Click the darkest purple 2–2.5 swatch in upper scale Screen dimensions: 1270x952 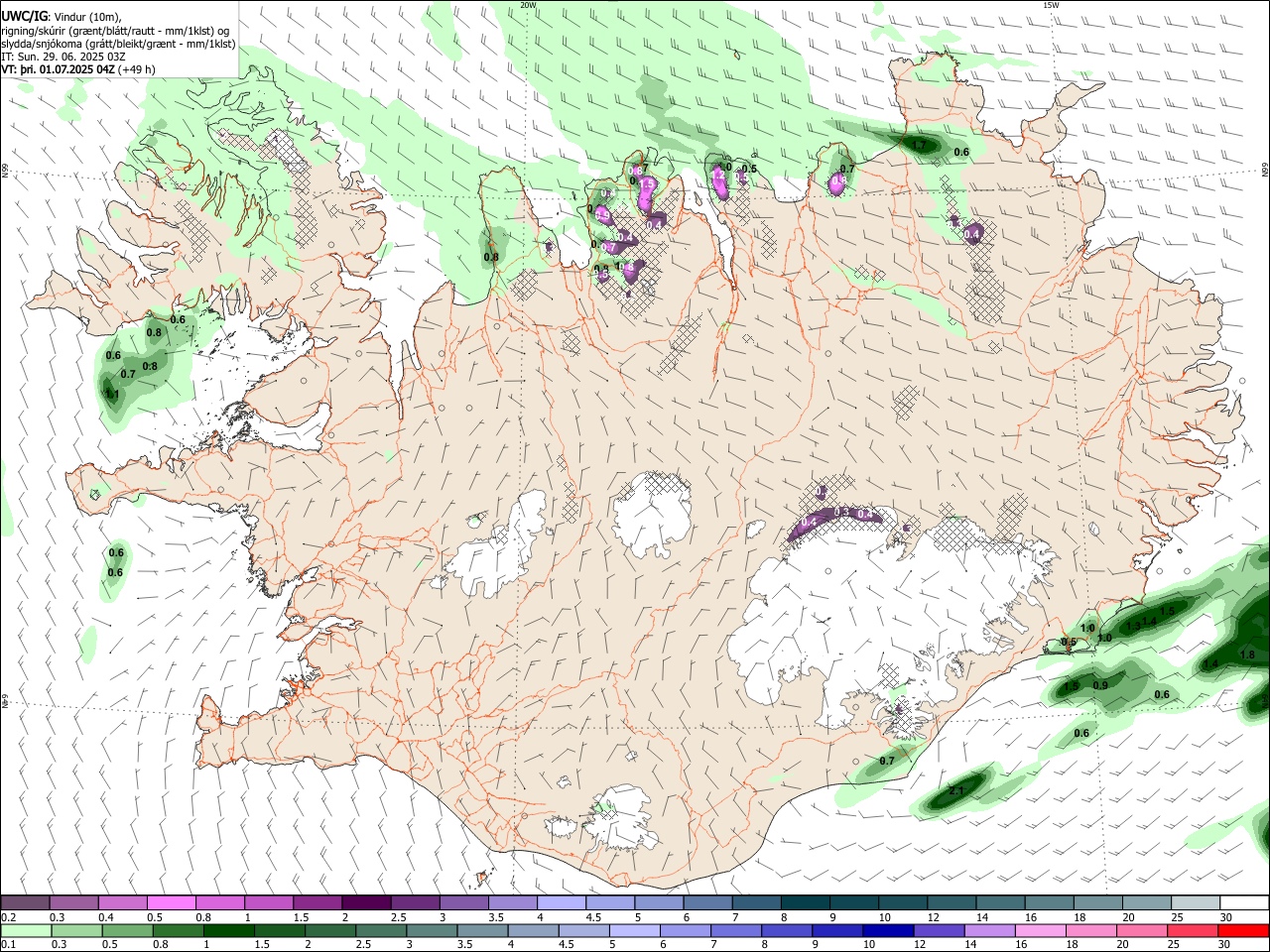tap(365, 902)
